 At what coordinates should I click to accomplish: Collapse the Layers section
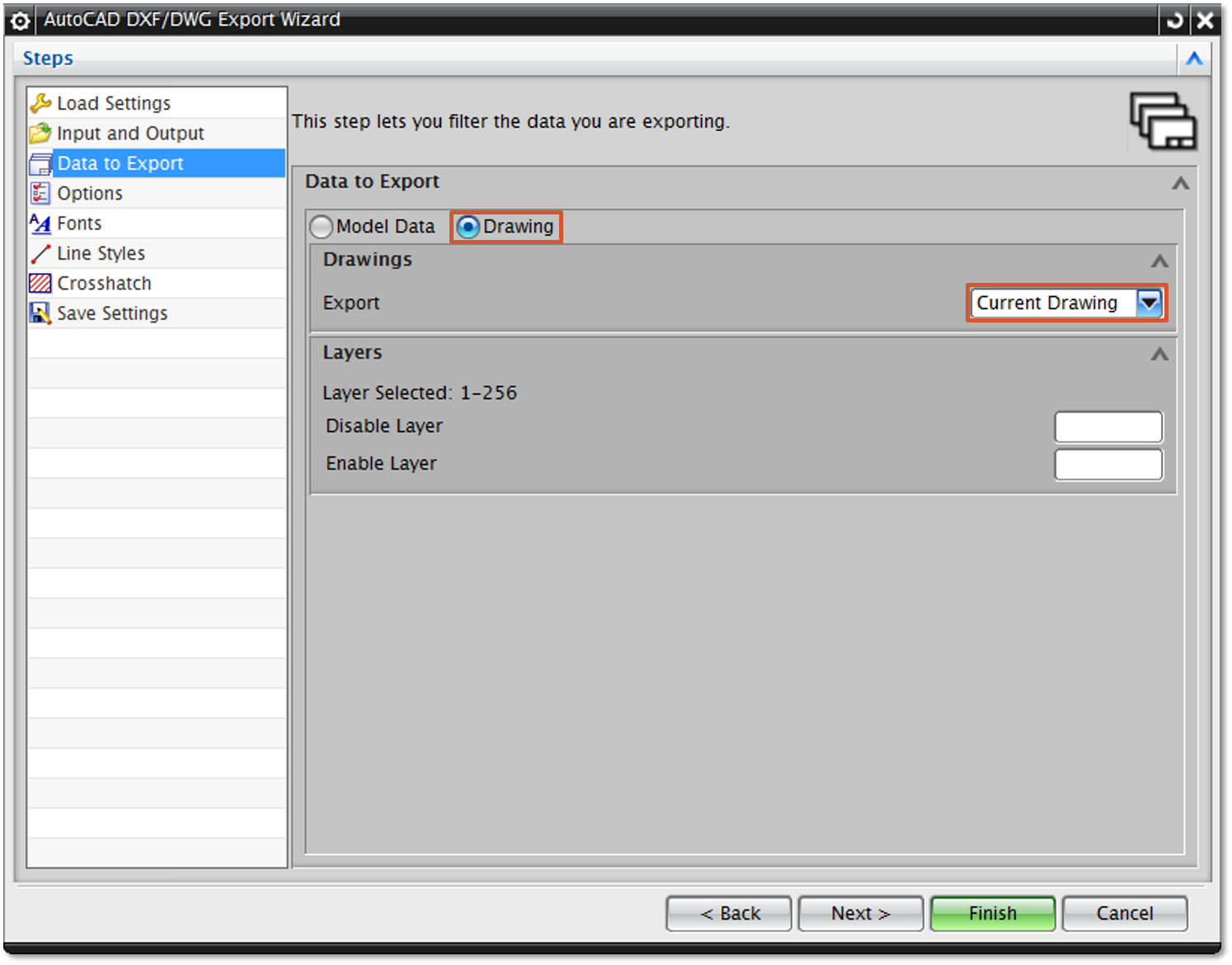[1159, 354]
